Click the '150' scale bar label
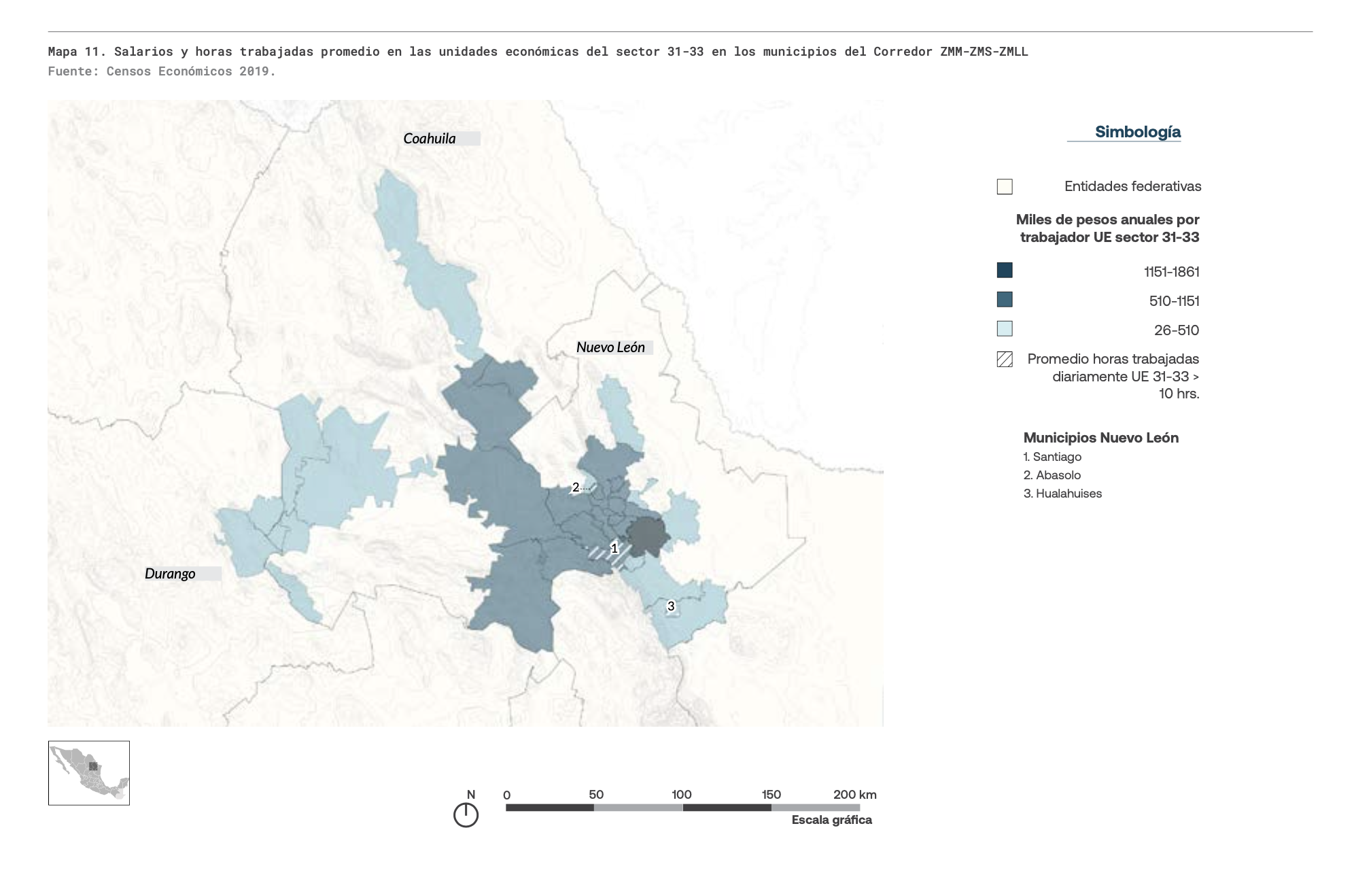The height and width of the screenshot is (896, 1354). point(771,795)
